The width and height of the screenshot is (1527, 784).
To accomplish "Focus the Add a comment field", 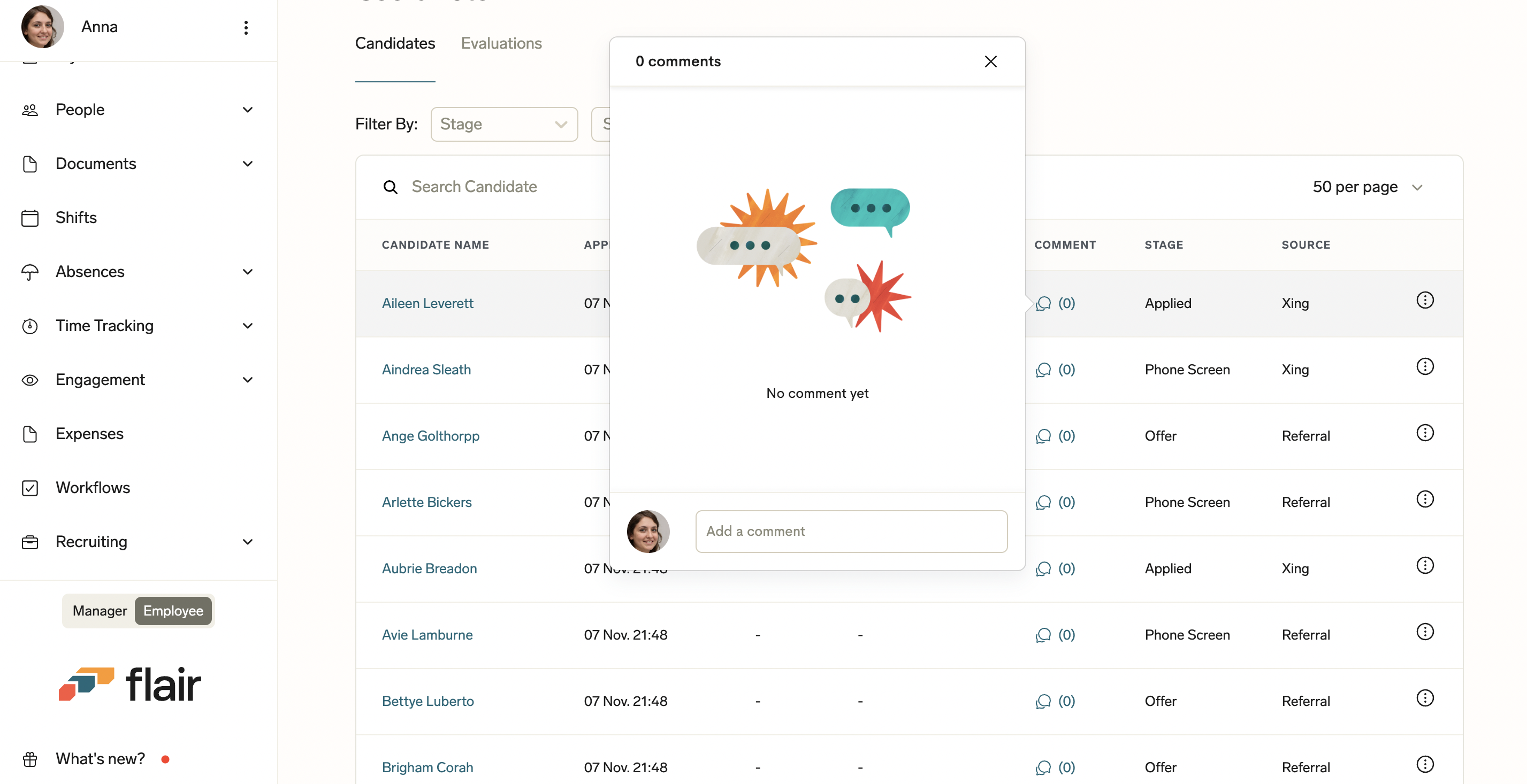I will (x=851, y=532).
